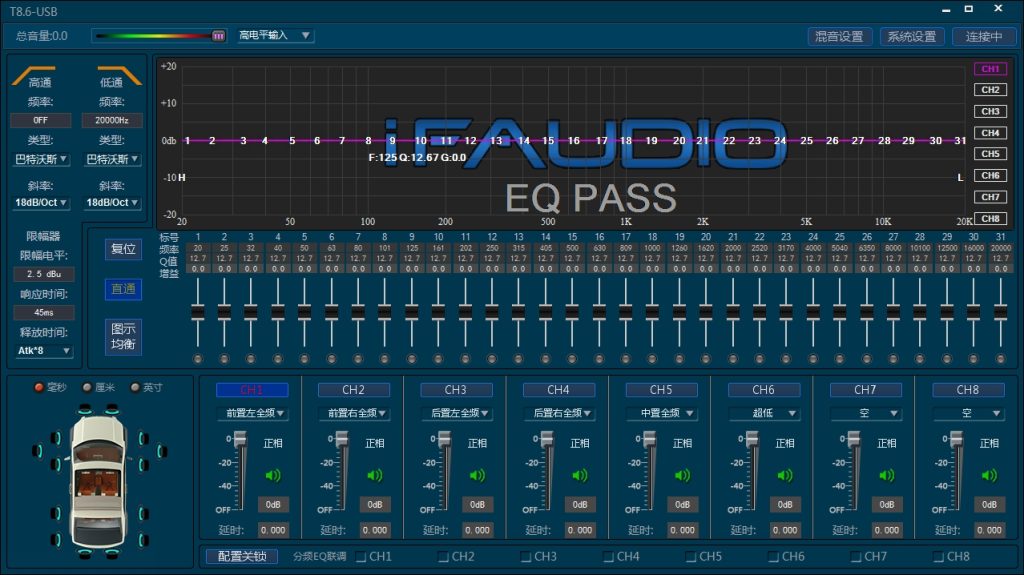Image resolution: width=1024 pixels, height=575 pixels.
Task: Select the CH4 channel strip header
Action: [558, 389]
